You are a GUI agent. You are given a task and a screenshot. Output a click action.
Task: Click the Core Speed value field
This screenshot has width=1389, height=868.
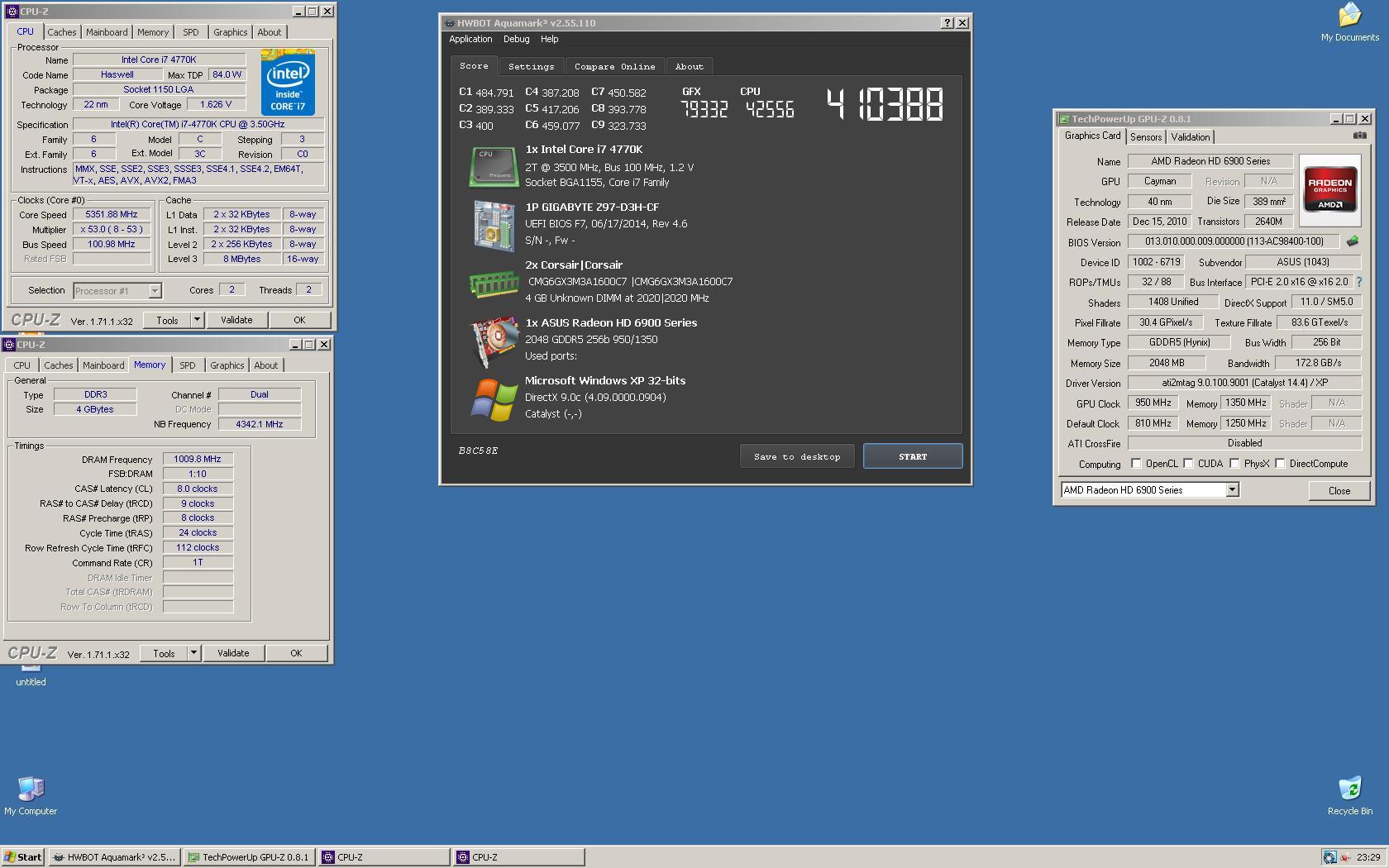[x=112, y=214]
